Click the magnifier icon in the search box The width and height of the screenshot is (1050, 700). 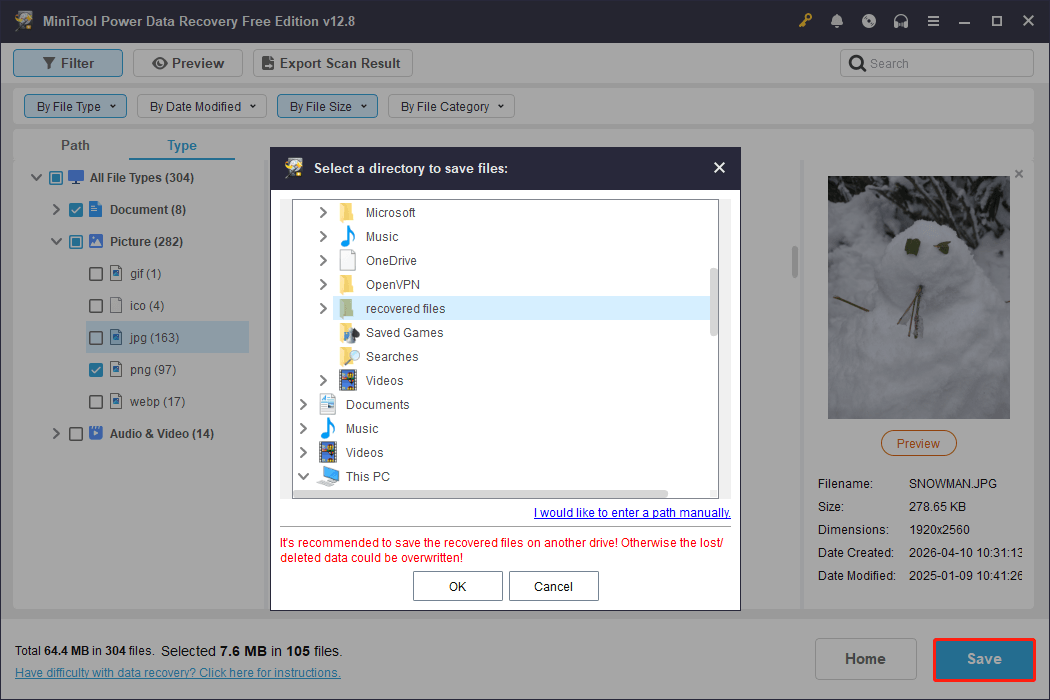pos(857,63)
